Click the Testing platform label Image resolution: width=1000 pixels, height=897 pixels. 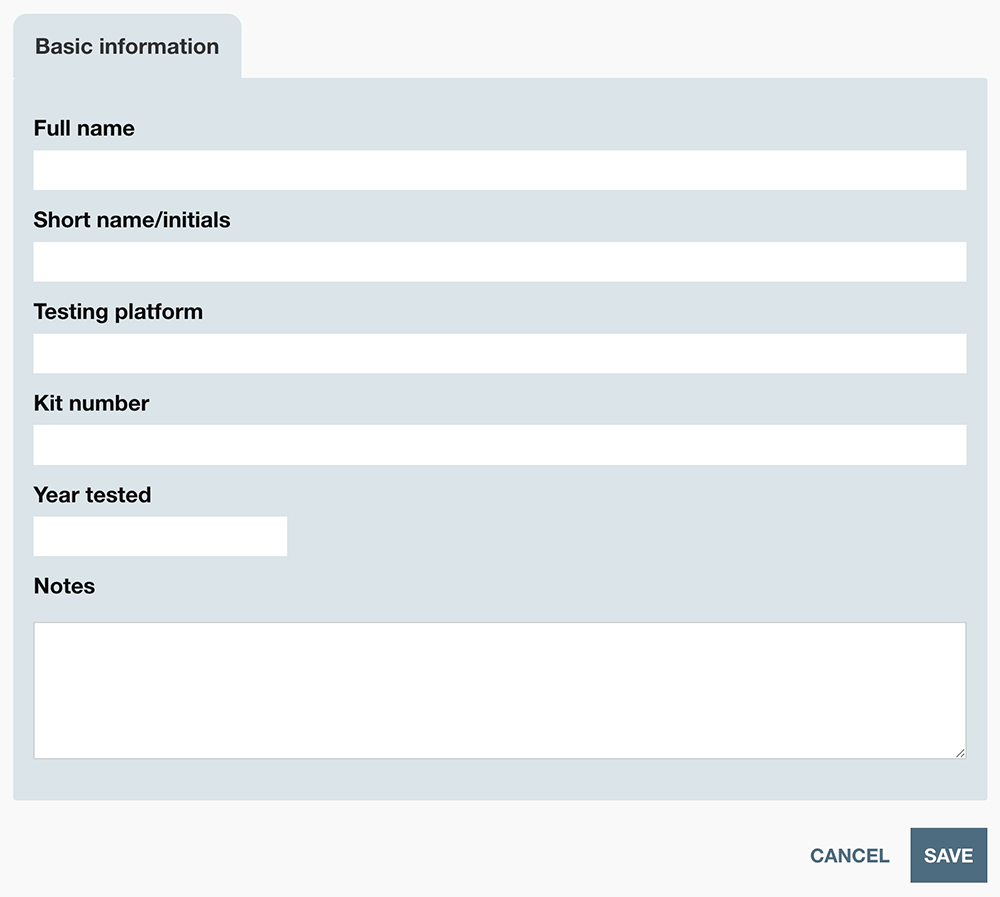click(118, 311)
